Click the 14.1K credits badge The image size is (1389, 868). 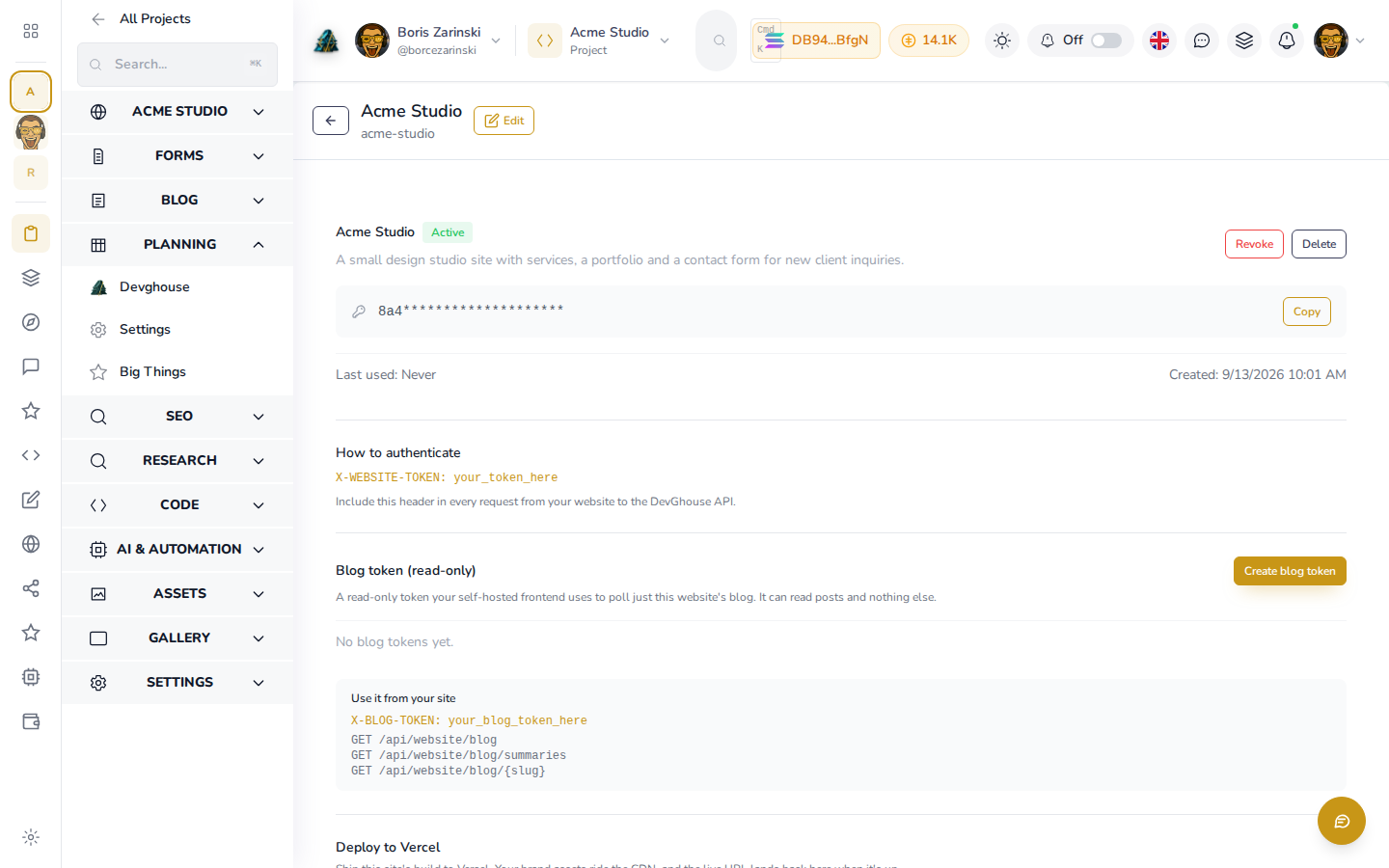[929, 41]
